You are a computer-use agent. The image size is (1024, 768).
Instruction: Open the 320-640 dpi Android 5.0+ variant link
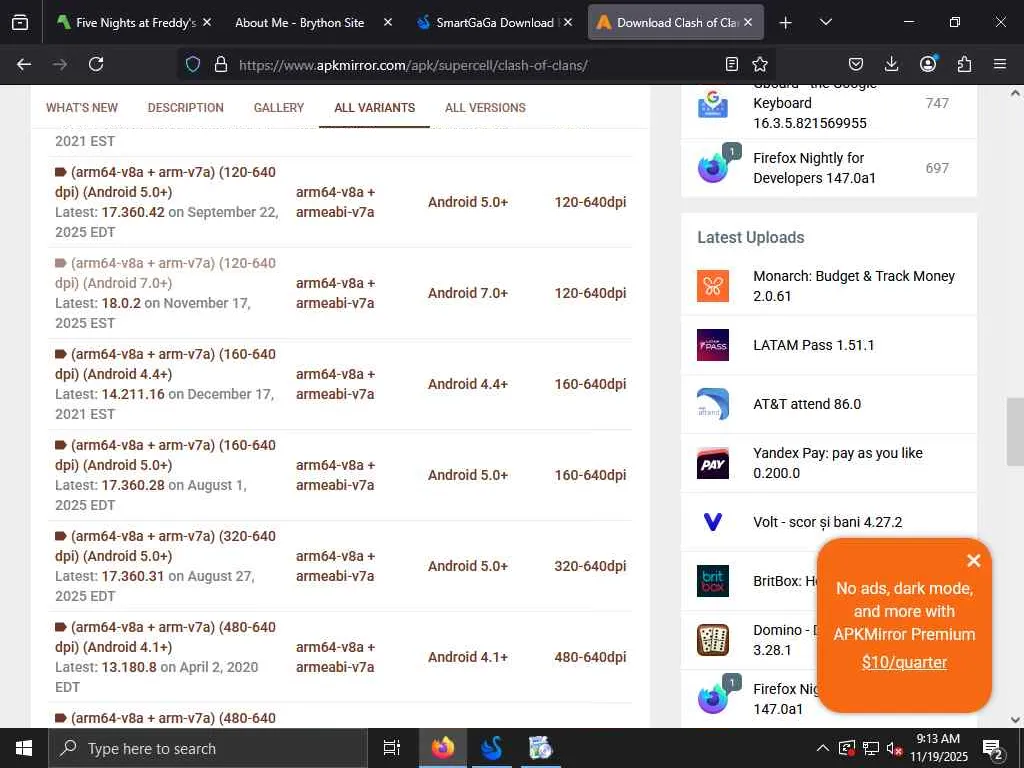[x=165, y=546]
